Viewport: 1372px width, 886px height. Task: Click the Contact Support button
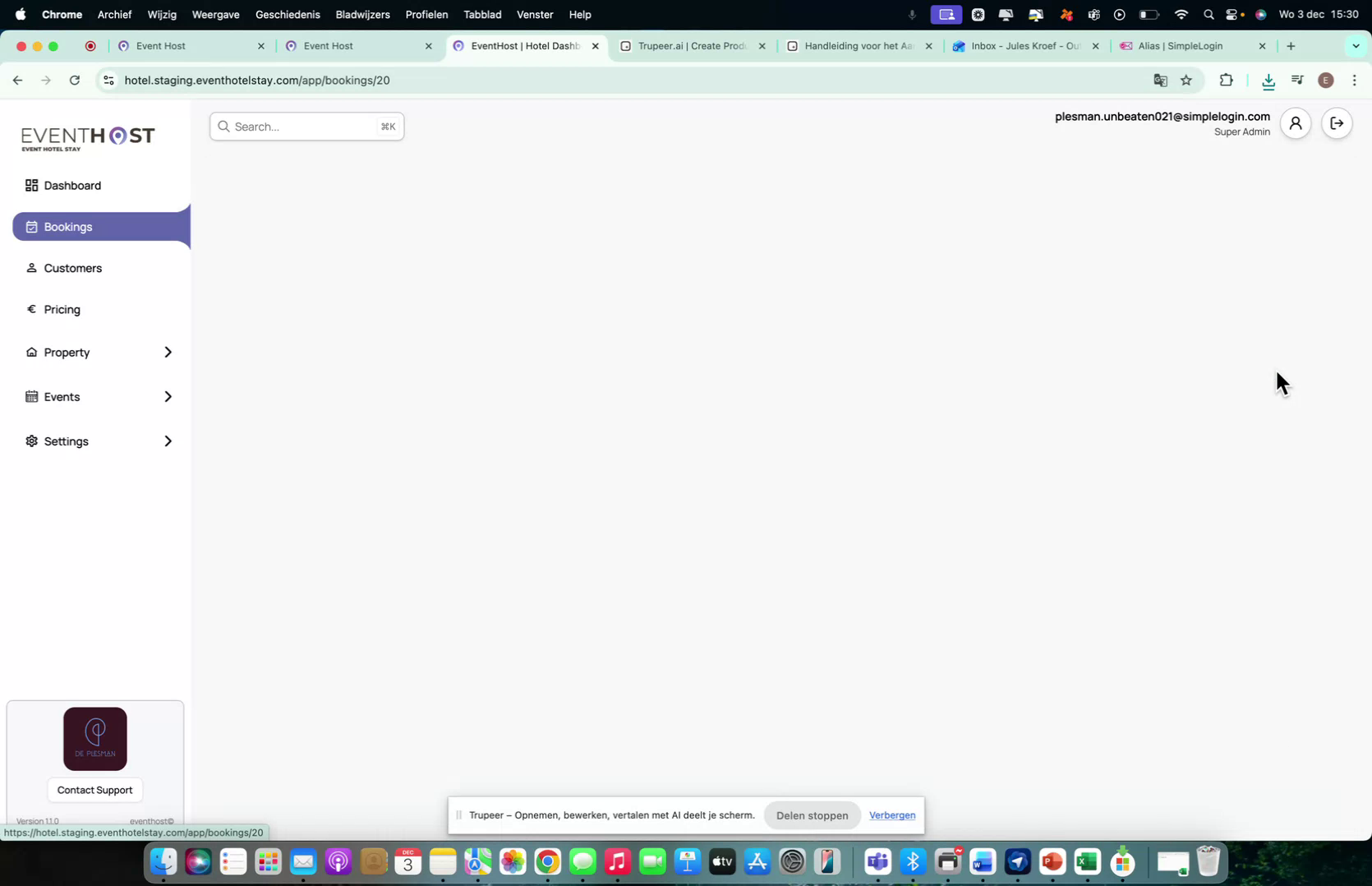tap(94, 790)
